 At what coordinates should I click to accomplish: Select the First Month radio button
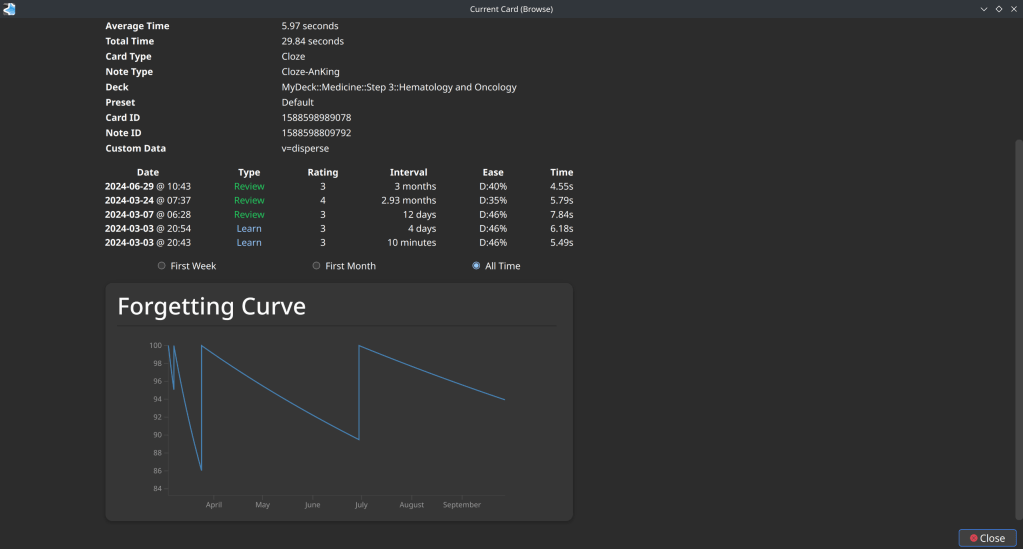317,266
